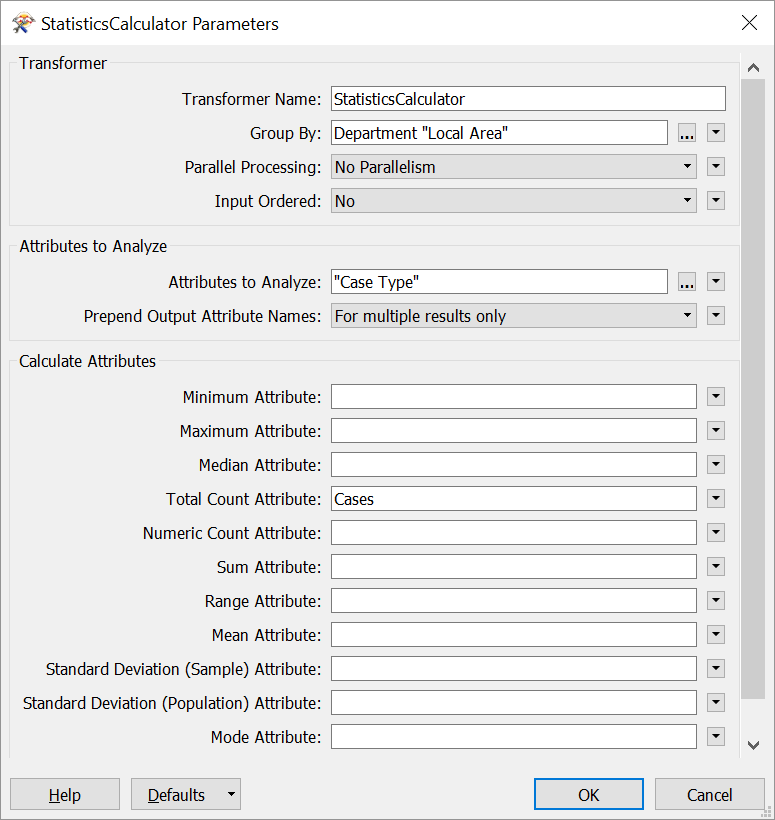Click the Median Attribute input field
Screen dimensions: 775x820
(x=514, y=465)
